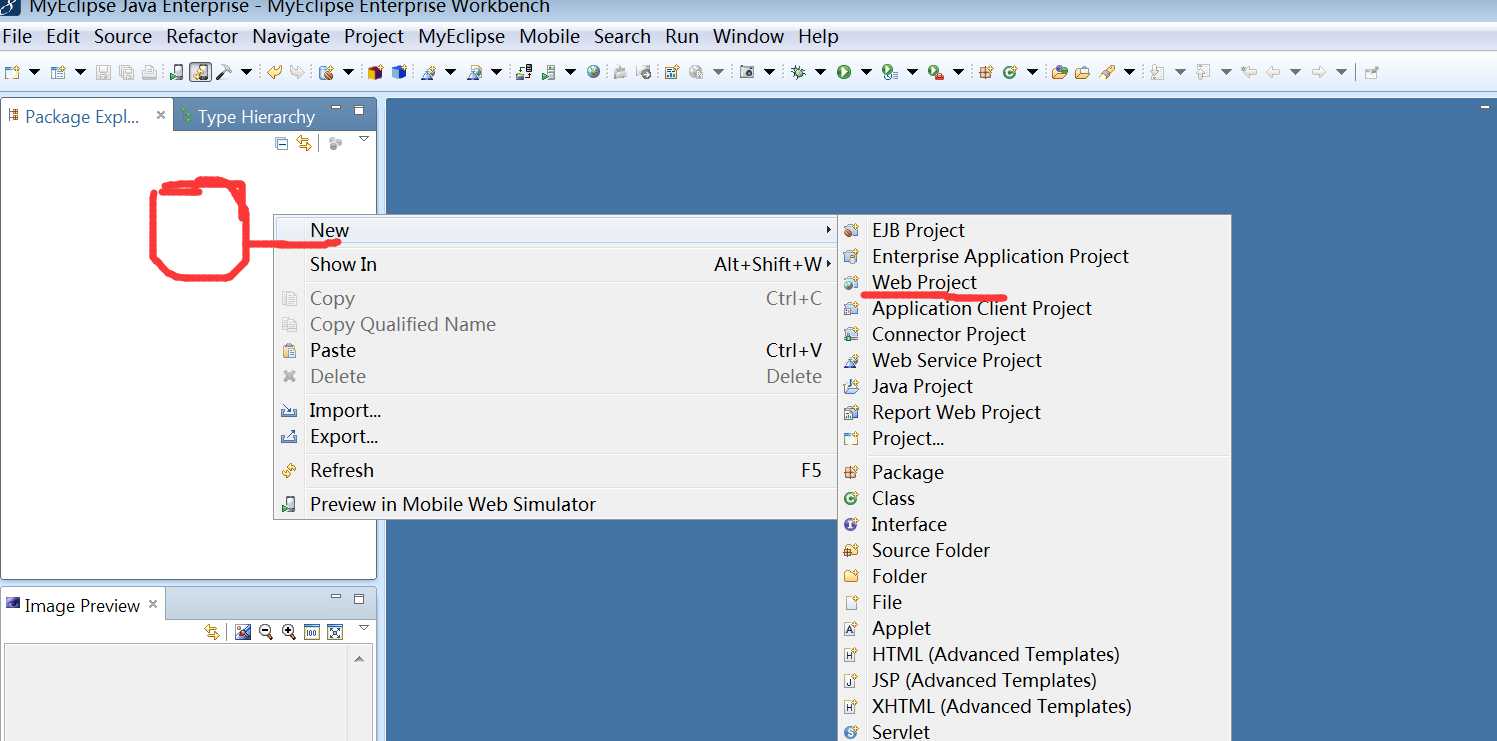Click Image Preview scrollbar up arrow
The width and height of the screenshot is (1497, 741).
pos(359,659)
